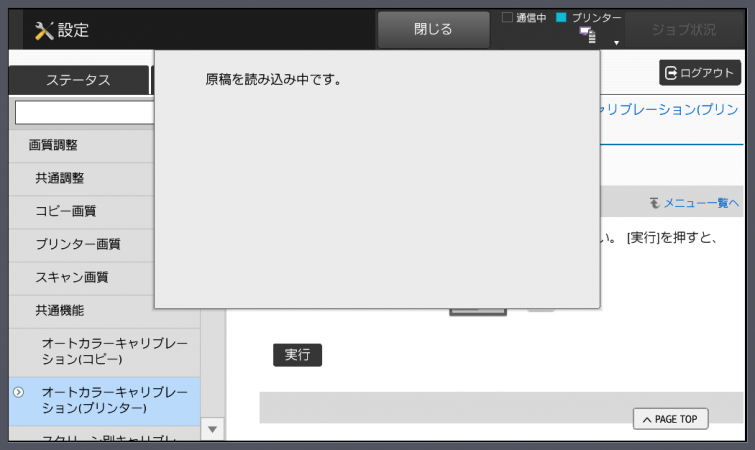
Task: Toggle the 通信中 indicator box
Action: [507, 17]
